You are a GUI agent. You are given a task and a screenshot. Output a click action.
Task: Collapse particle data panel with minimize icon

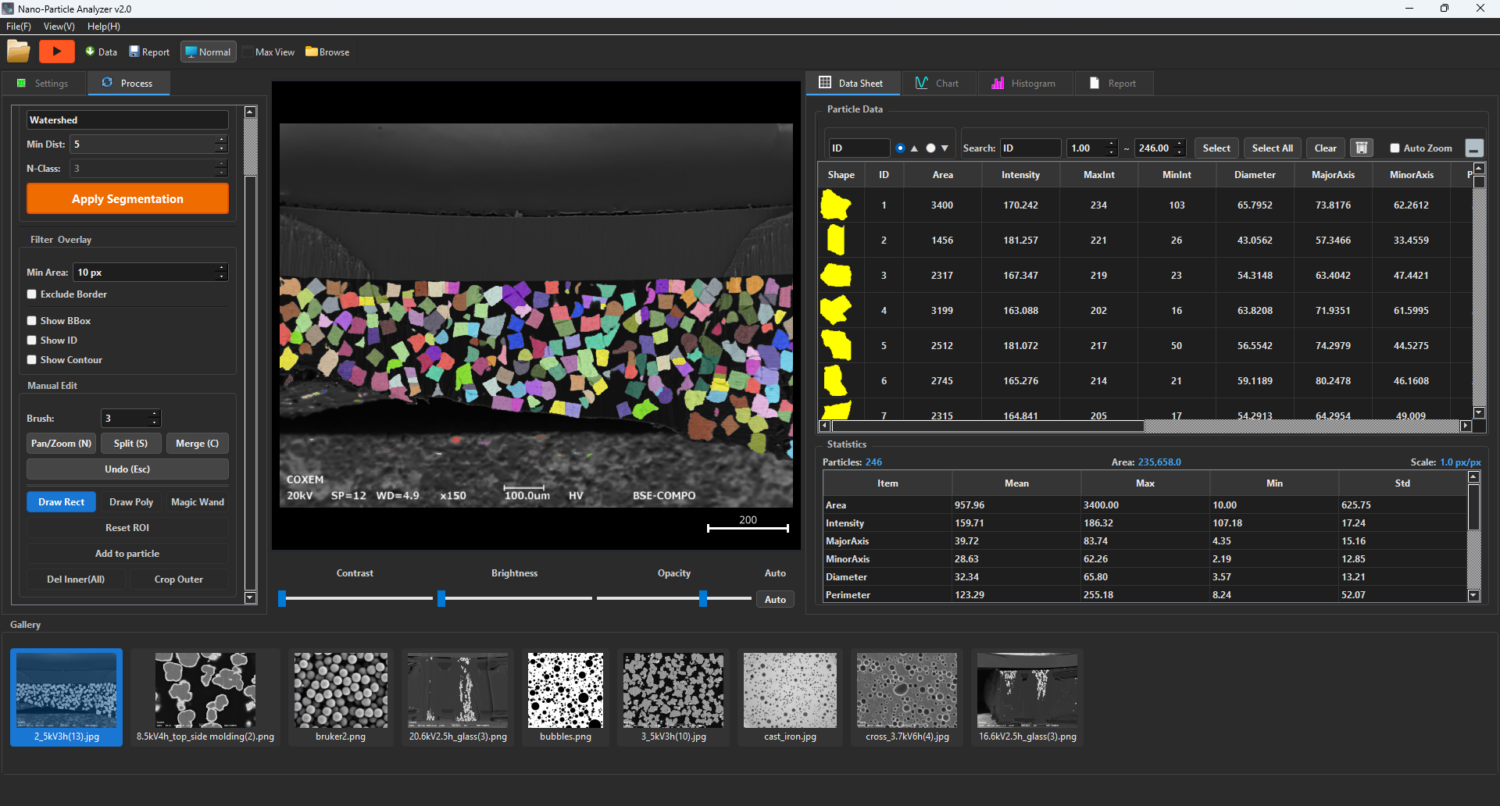[1474, 148]
